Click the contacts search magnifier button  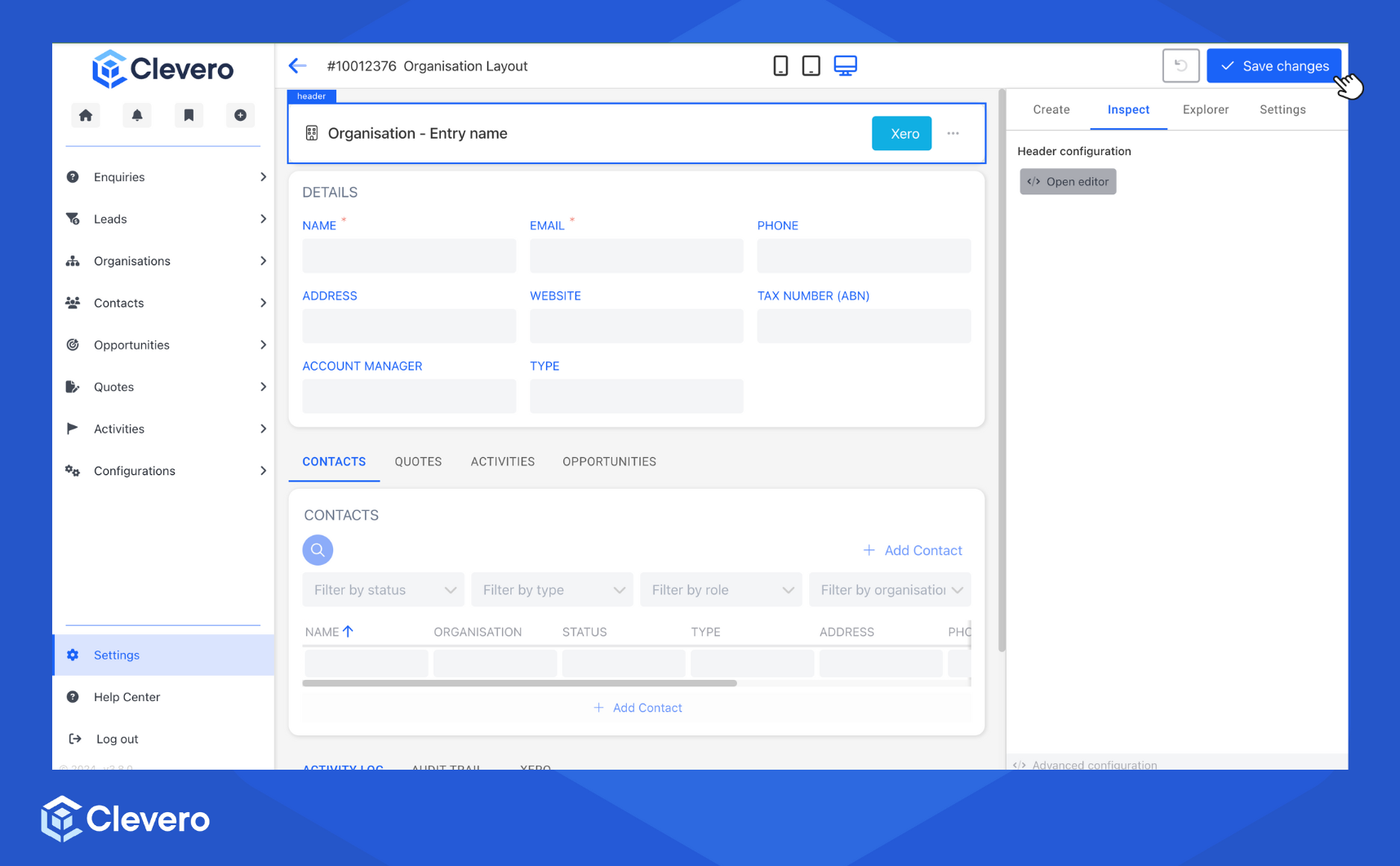tap(318, 550)
